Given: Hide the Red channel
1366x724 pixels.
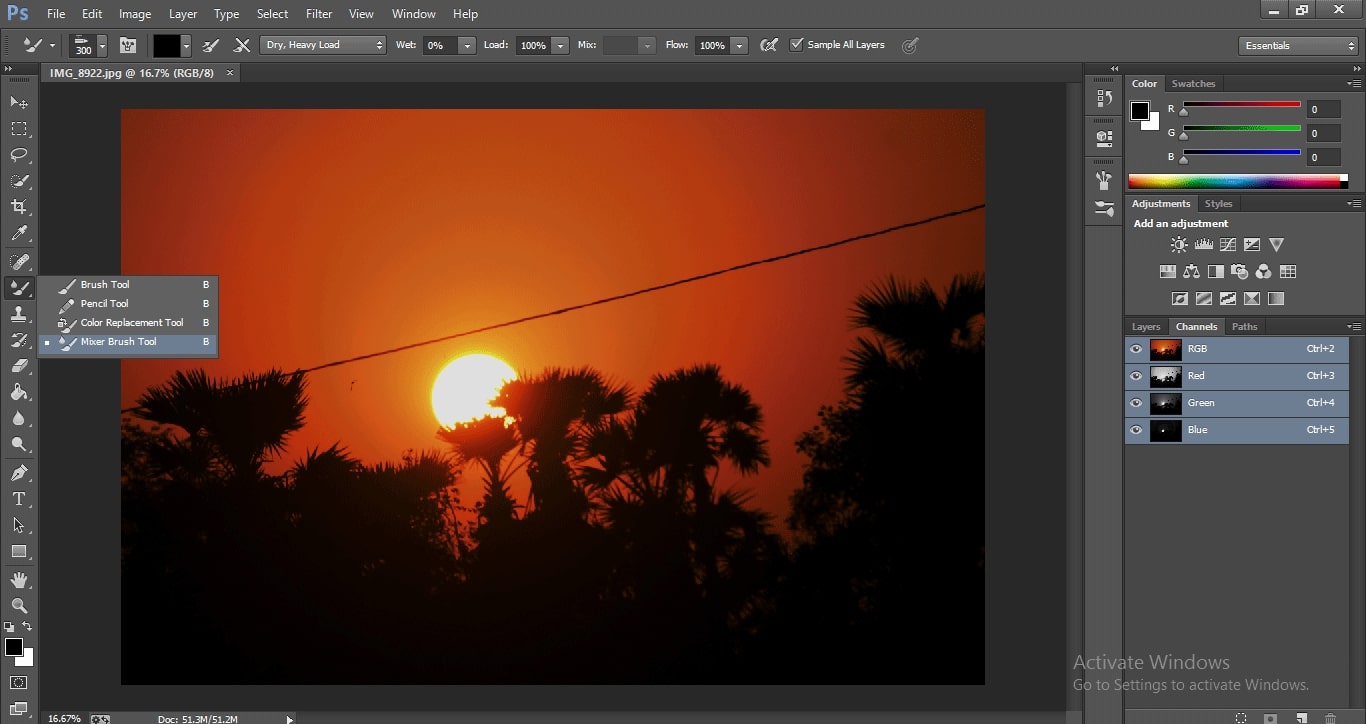Looking at the screenshot, I should coord(1135,376).
